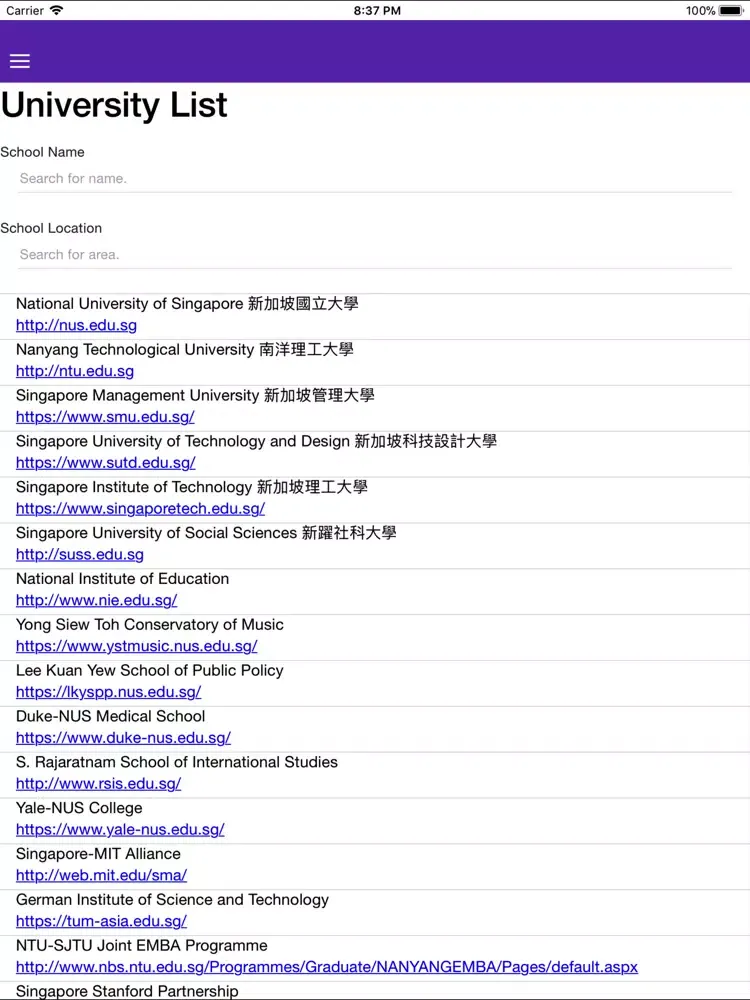Select NTU-SJTU Joint EMBA Programme name
750x1000 pixels.
click(142, 946)
